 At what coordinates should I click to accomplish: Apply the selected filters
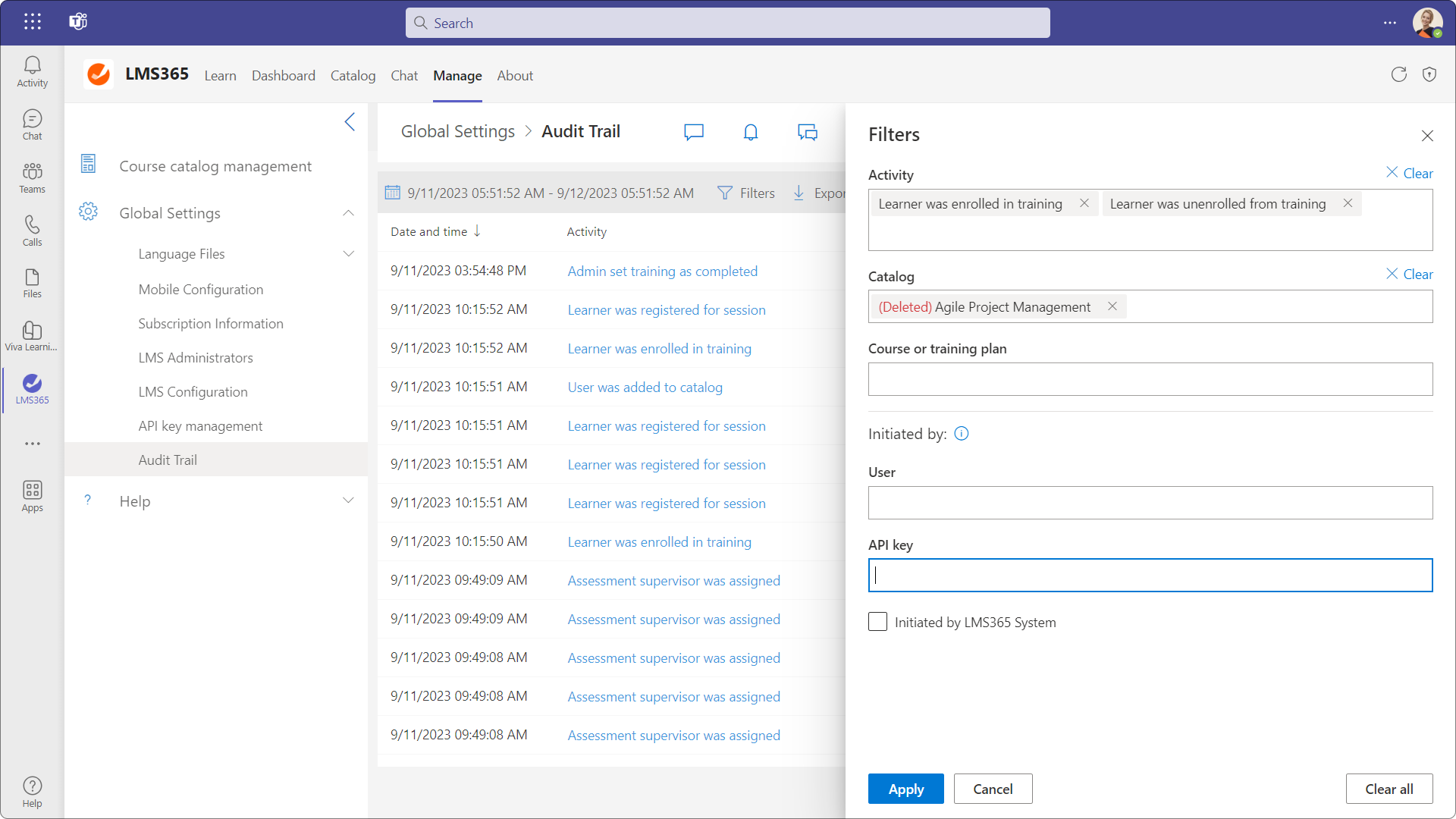point(905,789)
